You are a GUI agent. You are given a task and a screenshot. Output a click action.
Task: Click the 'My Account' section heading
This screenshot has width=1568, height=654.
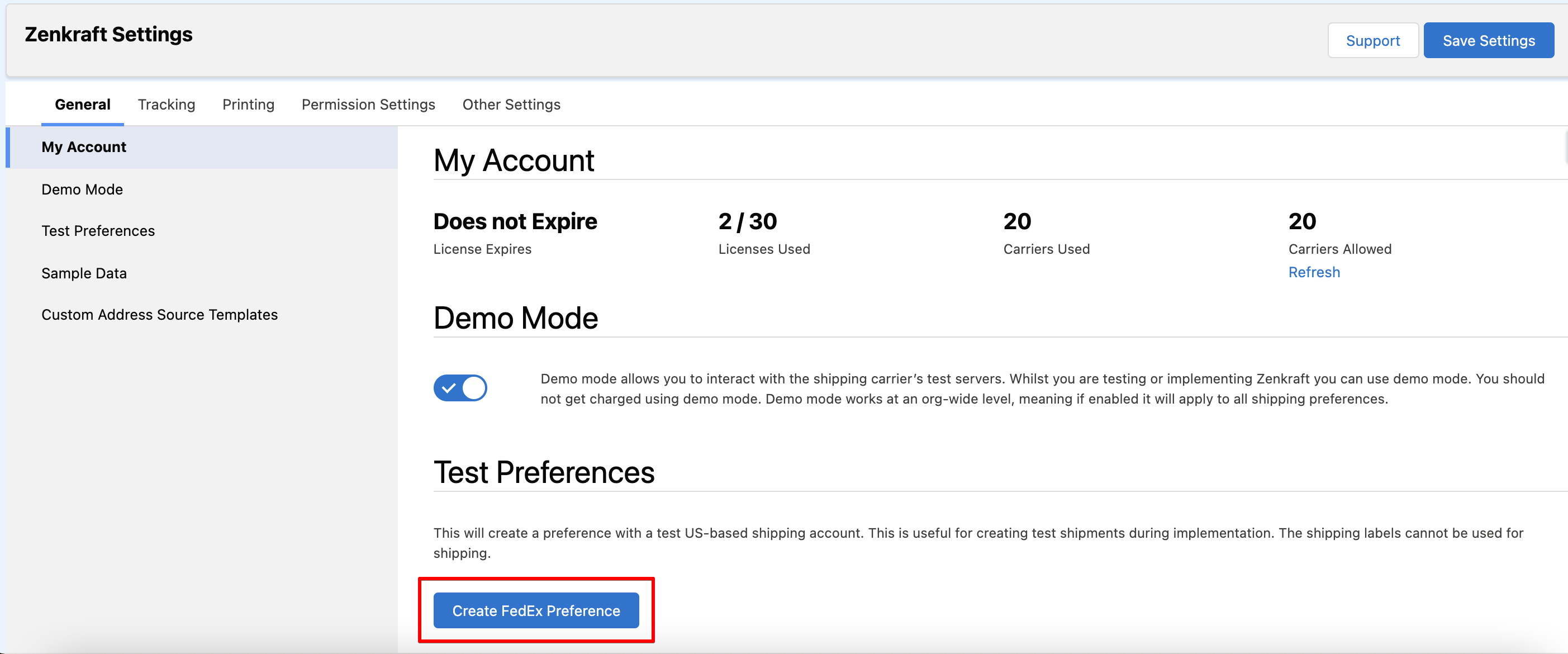(x=514, y=161)
